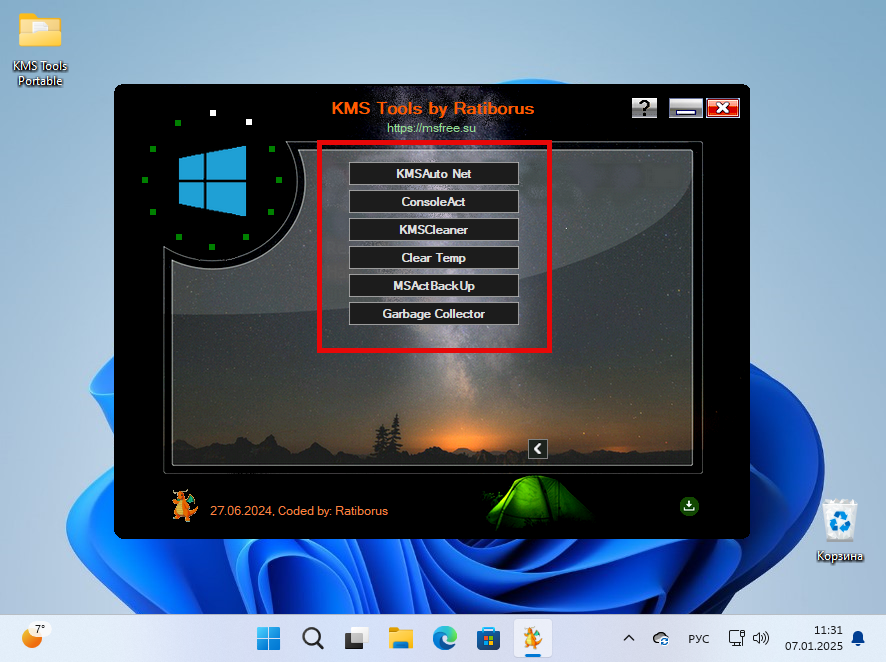Switch the РУС input language indicator

point(698,638)
